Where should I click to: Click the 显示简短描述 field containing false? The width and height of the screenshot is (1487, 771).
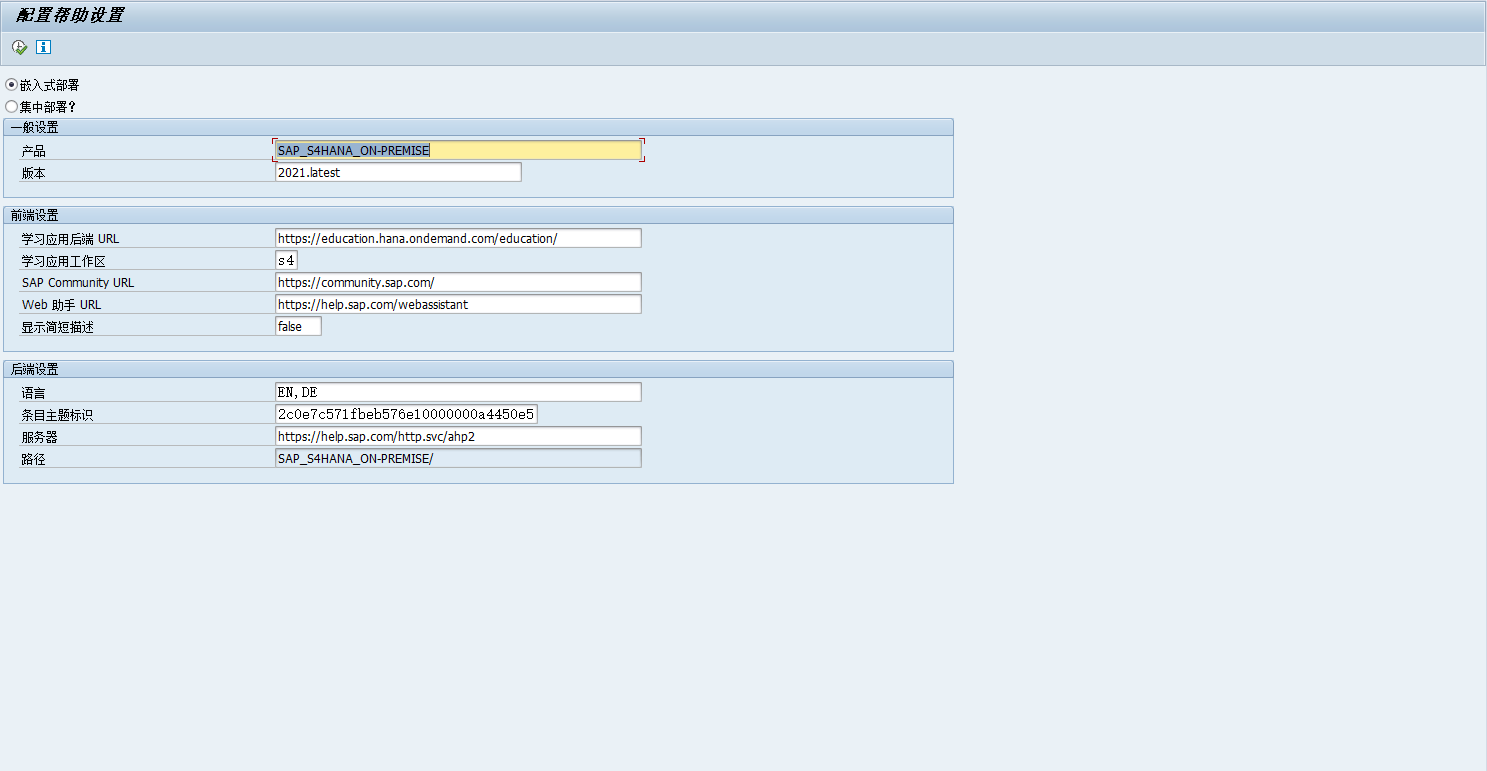298,326
